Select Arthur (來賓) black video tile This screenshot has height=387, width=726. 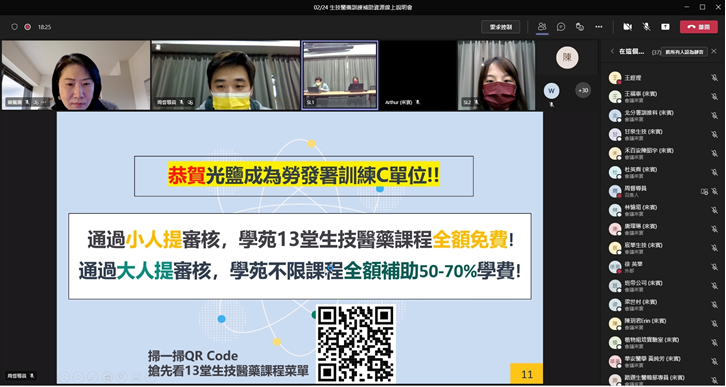[418, 75]
